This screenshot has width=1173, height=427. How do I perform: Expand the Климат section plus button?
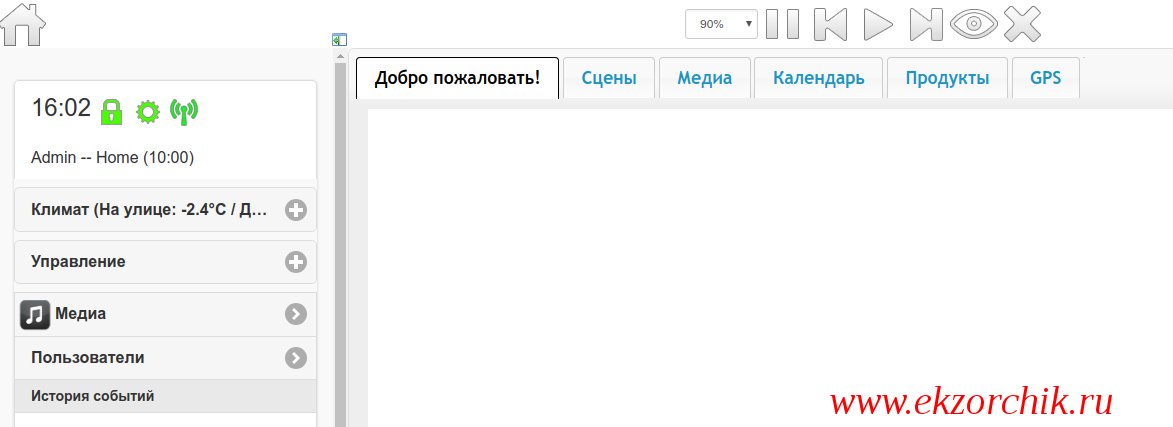[x=295, y=210]
